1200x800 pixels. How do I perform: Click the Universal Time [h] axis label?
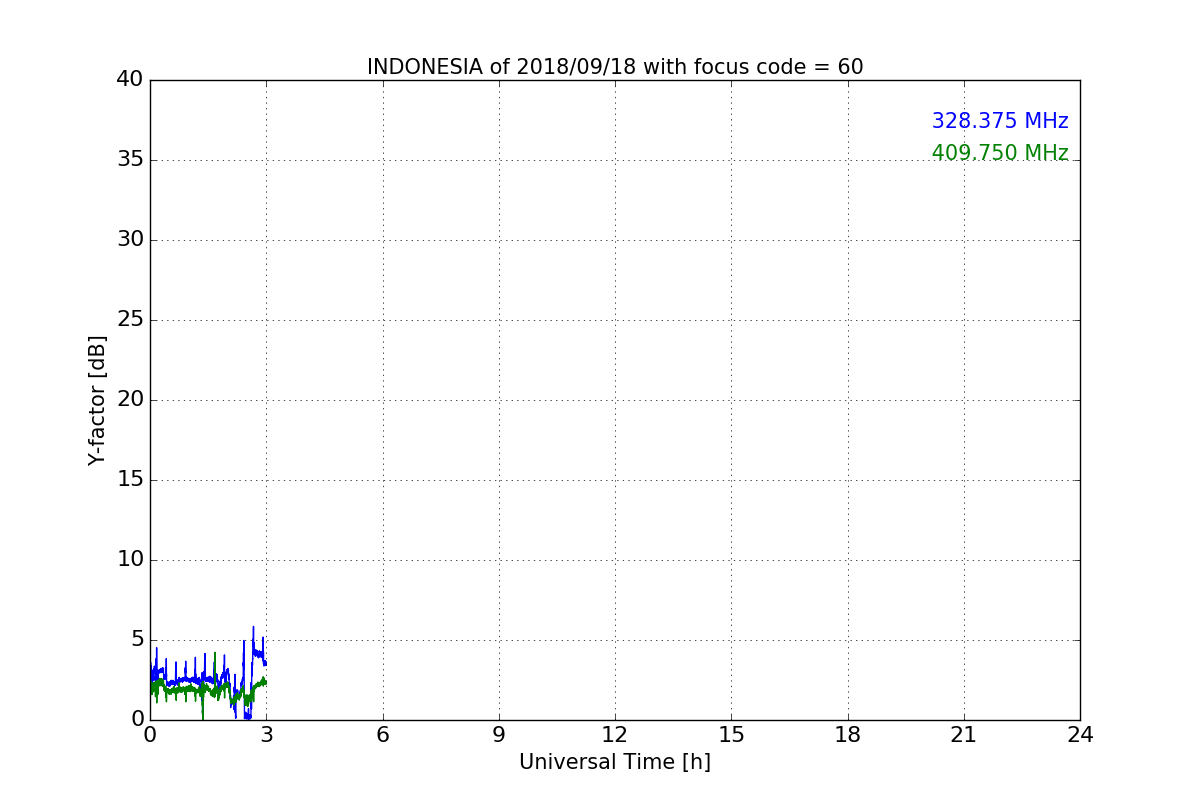[x=615, y=762]
